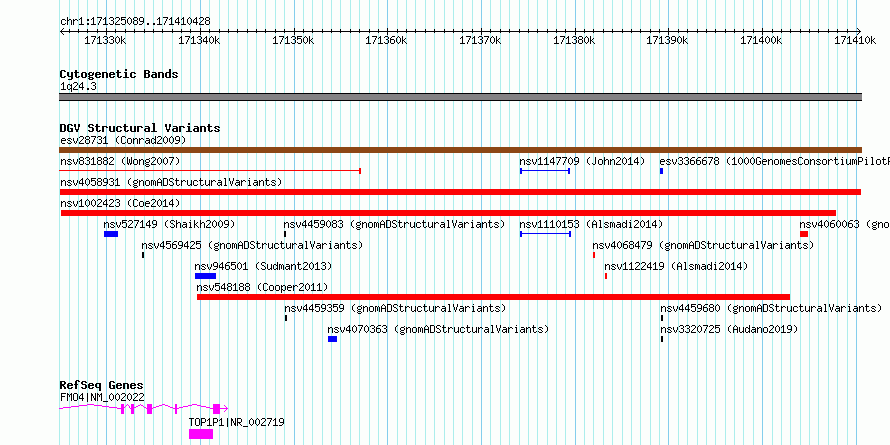The image size is (890, 445).
Task: Click the chr1:171325089..171410428 coordinates text
Action: (135, 22)
